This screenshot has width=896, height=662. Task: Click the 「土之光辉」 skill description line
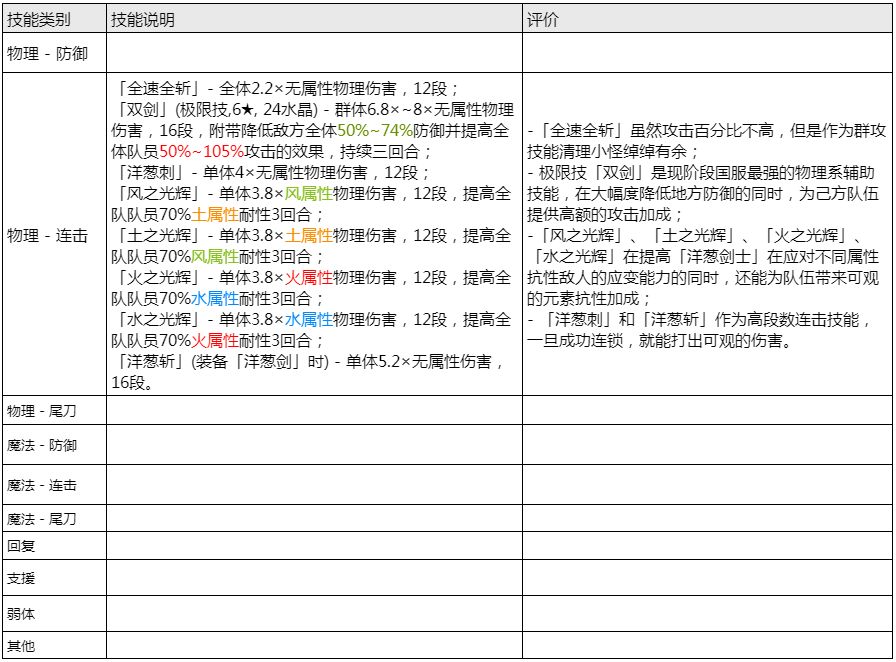coord(311,246)
